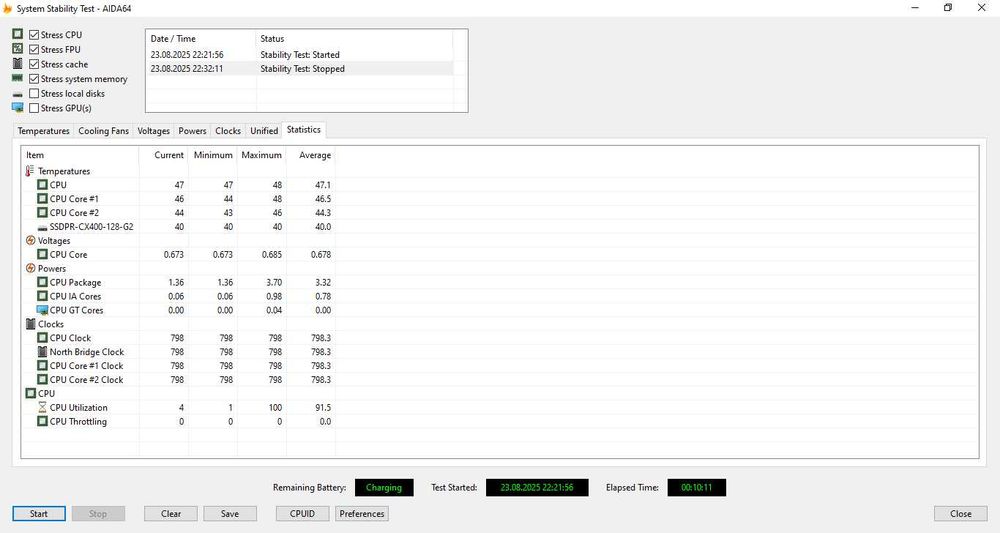Click the CPU Clock row icon

[43, 338]
